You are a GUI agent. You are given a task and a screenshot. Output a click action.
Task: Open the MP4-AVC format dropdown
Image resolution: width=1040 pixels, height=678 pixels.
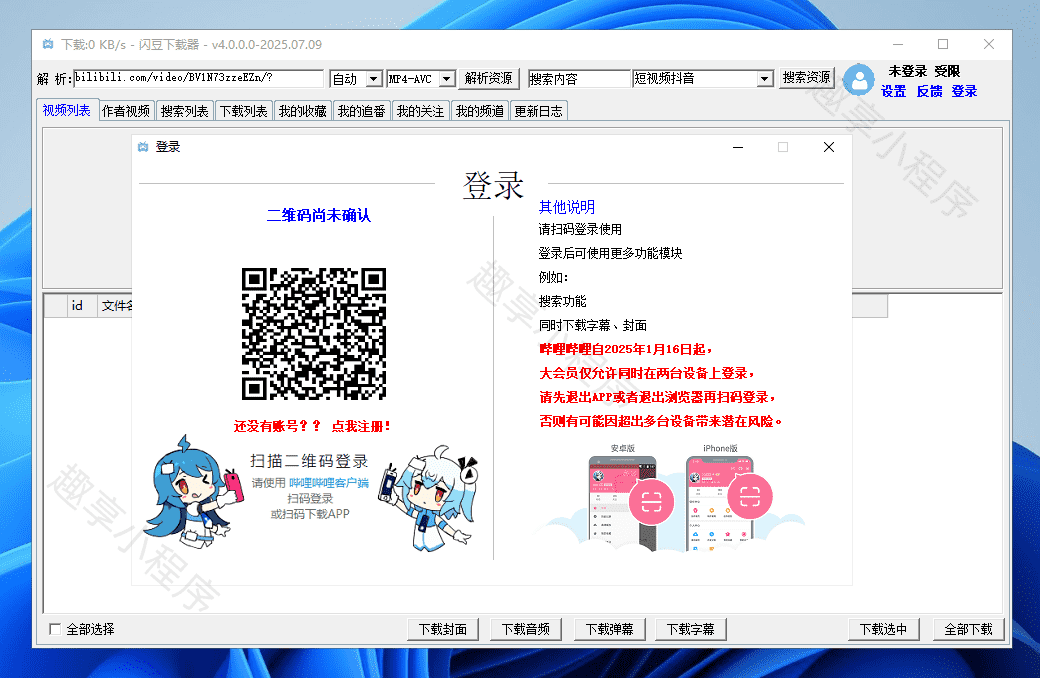point(446,79)
